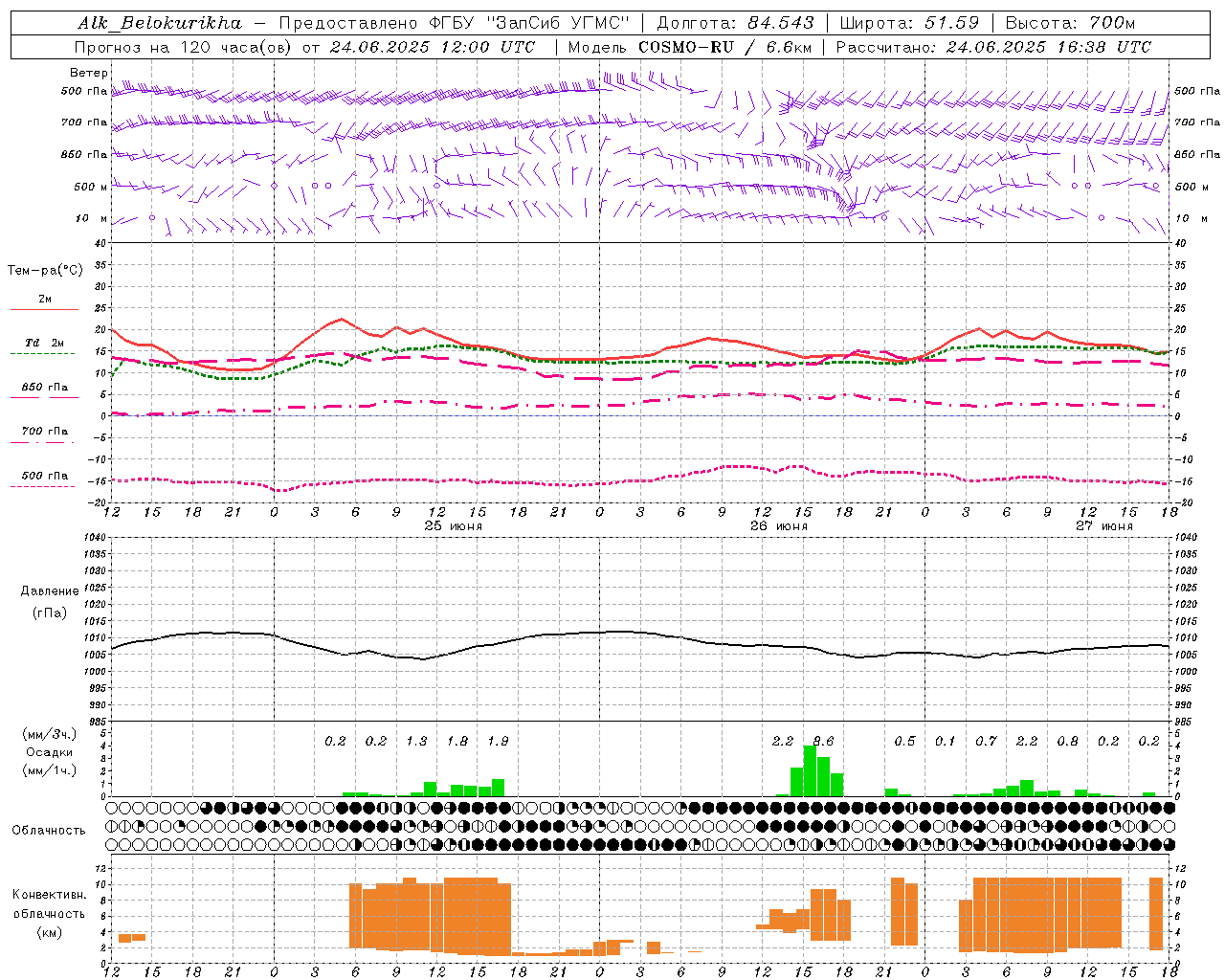This screenshot has height=980, width=1225.
Task: Click the station name Alk_Belokurikha
Action: click(160, 23)
